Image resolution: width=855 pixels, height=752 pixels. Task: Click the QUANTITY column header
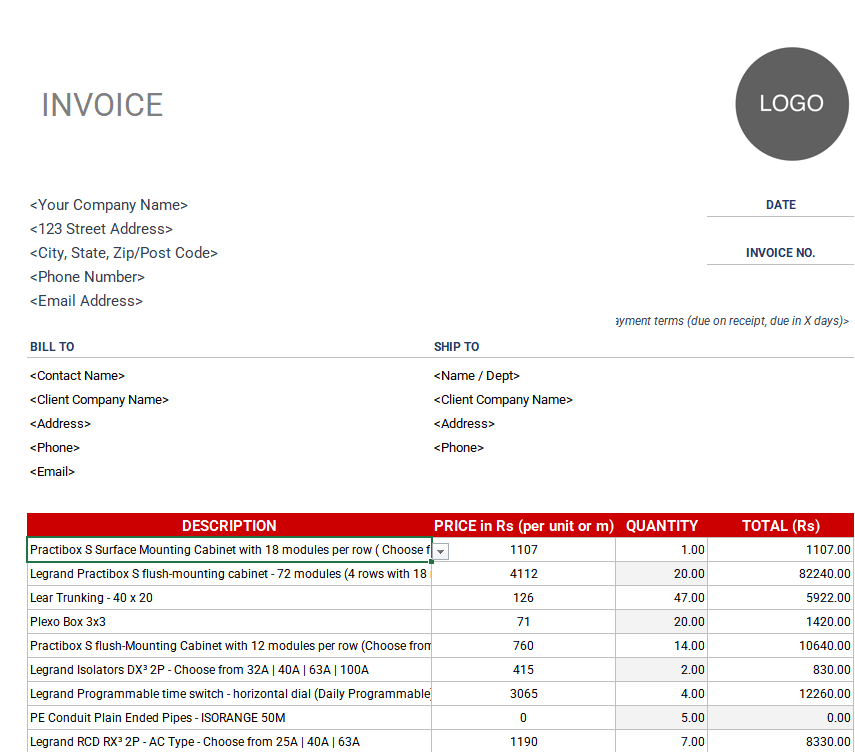coord(661,526)
